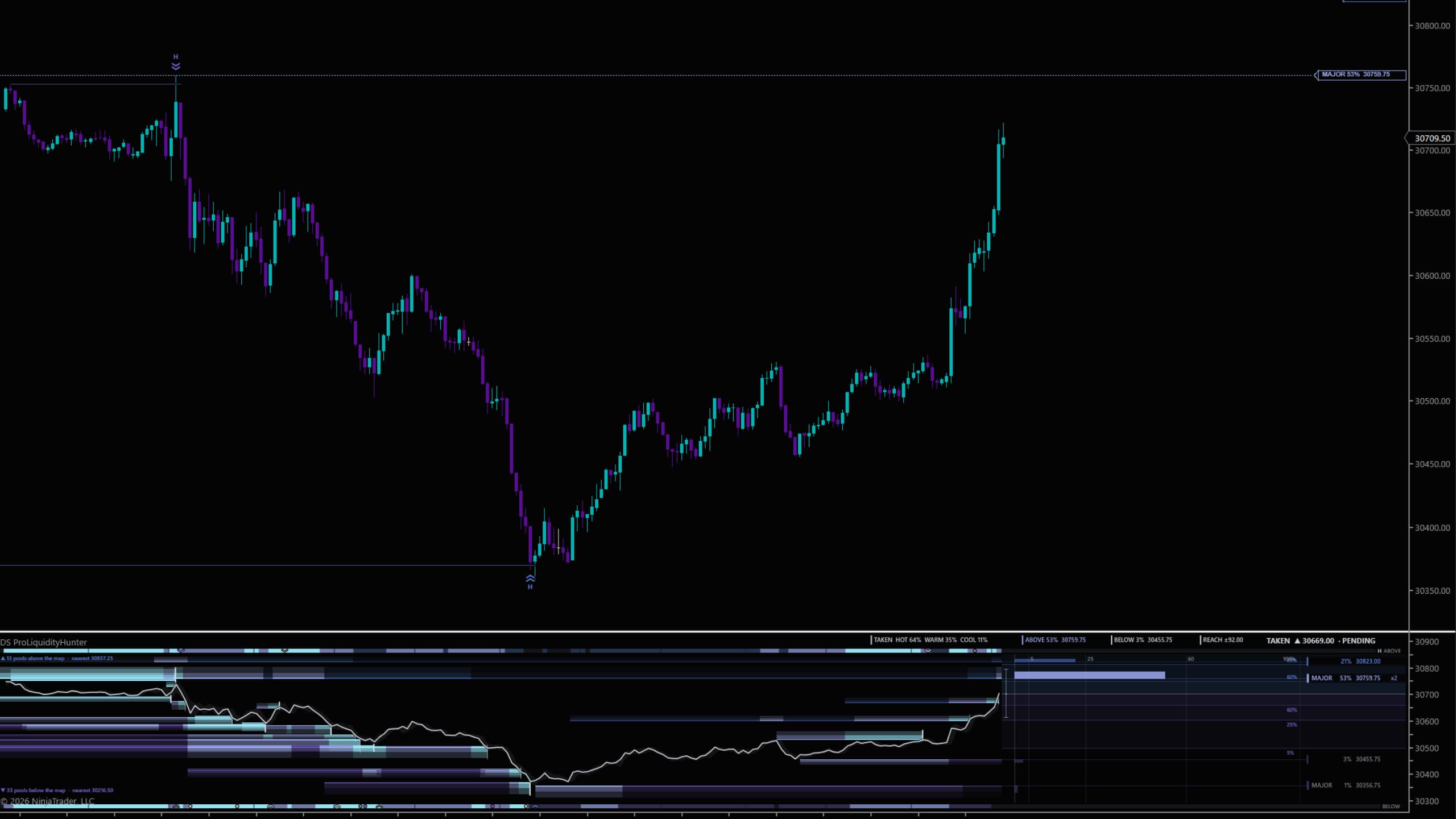
Task: Click the BELOW label at panel bottom
Action: (x=1391, y=806)
